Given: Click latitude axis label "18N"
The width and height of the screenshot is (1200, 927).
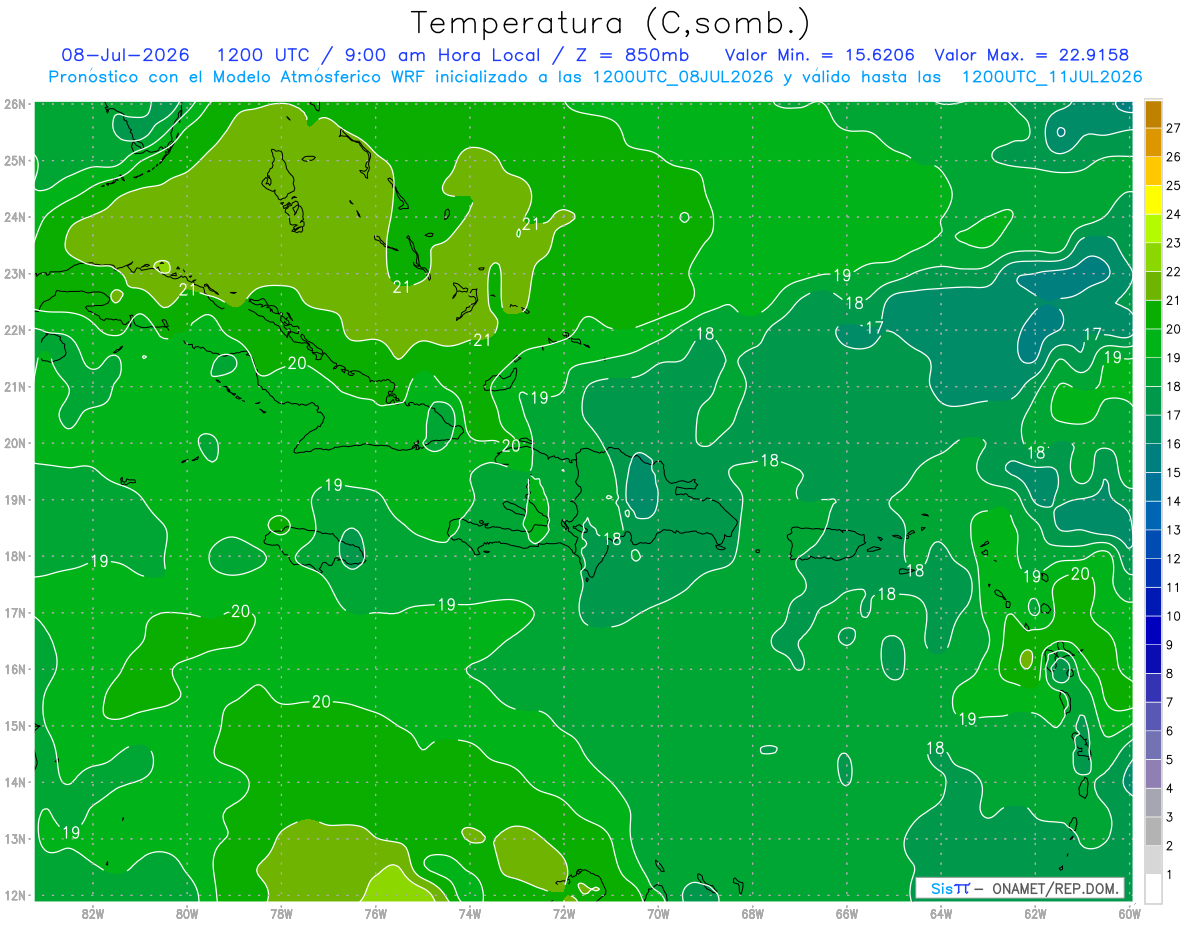Looking at the screenshot, I should tap(15, 556).
